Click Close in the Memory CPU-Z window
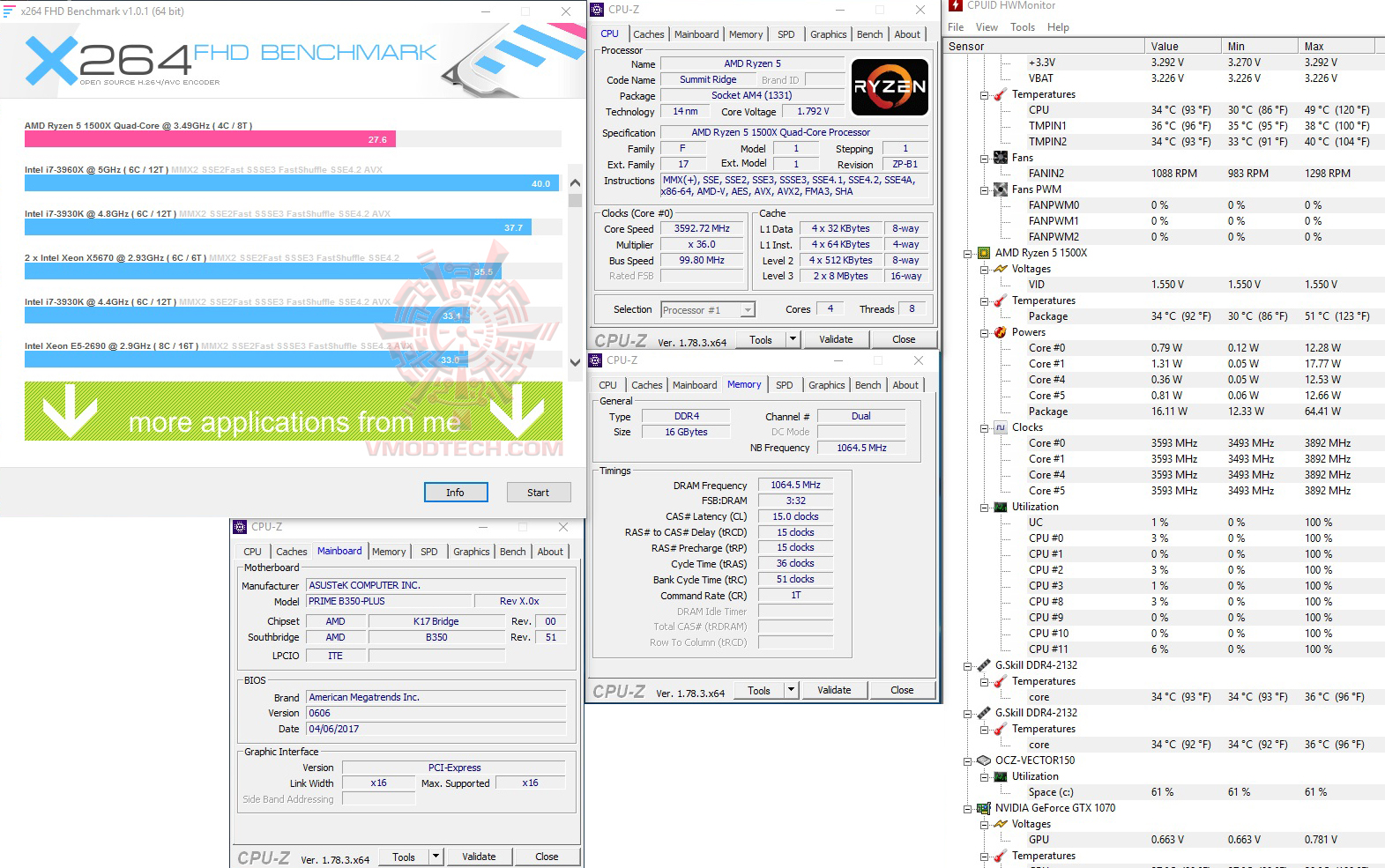1385x868 pixels. (902, 690)
